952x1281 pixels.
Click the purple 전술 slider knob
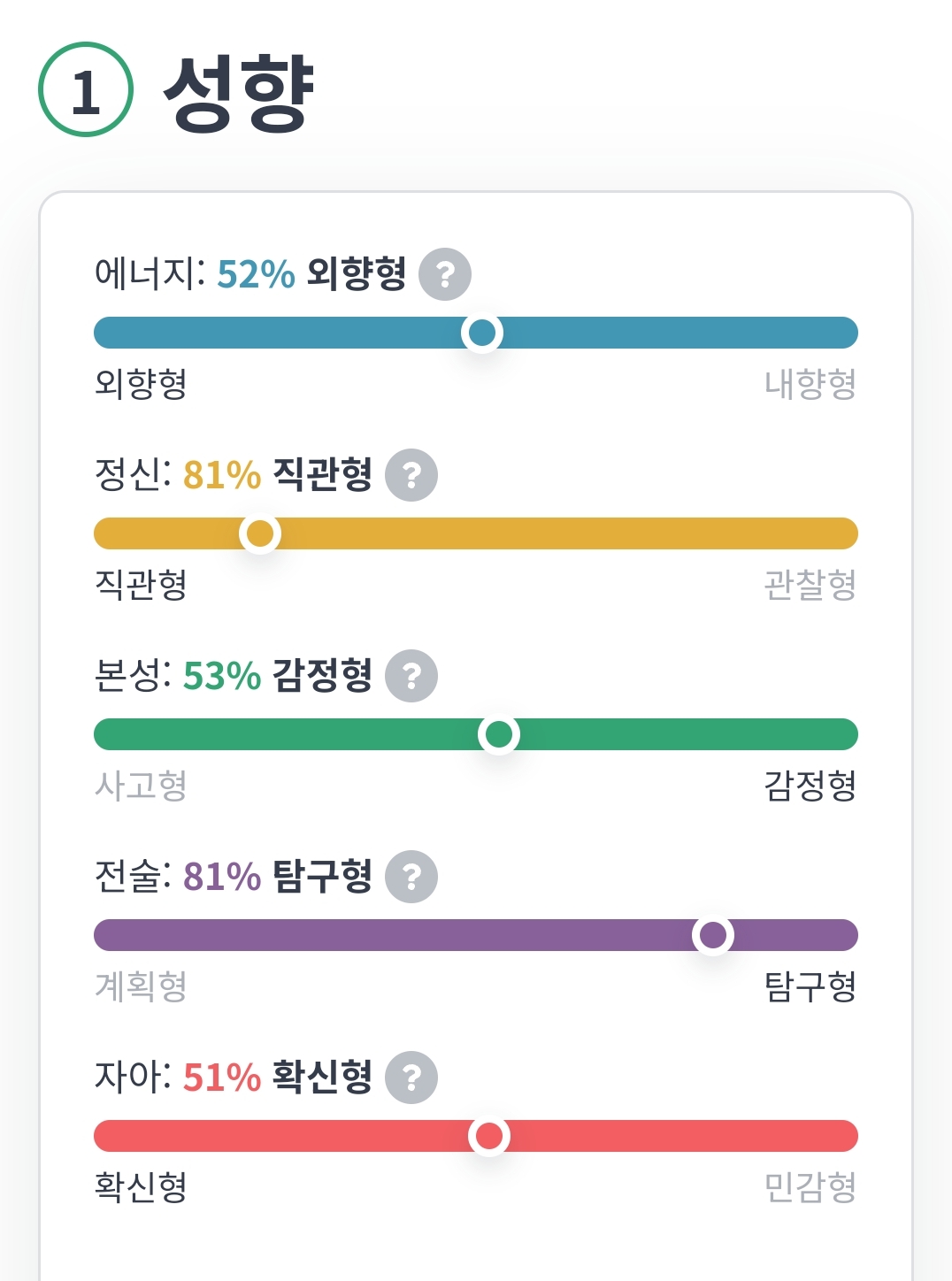point(713,935)
